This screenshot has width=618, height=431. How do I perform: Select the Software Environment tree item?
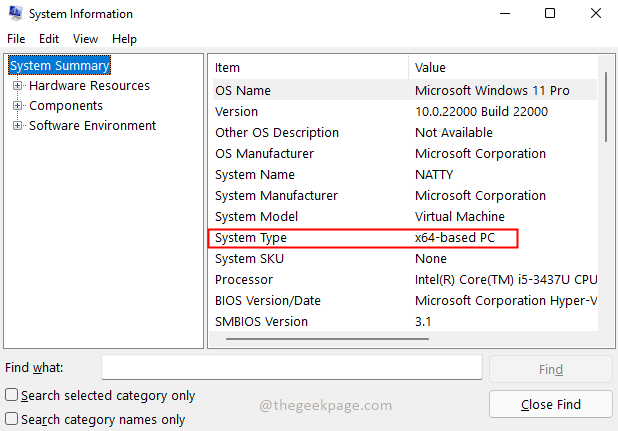coord(93,126)
